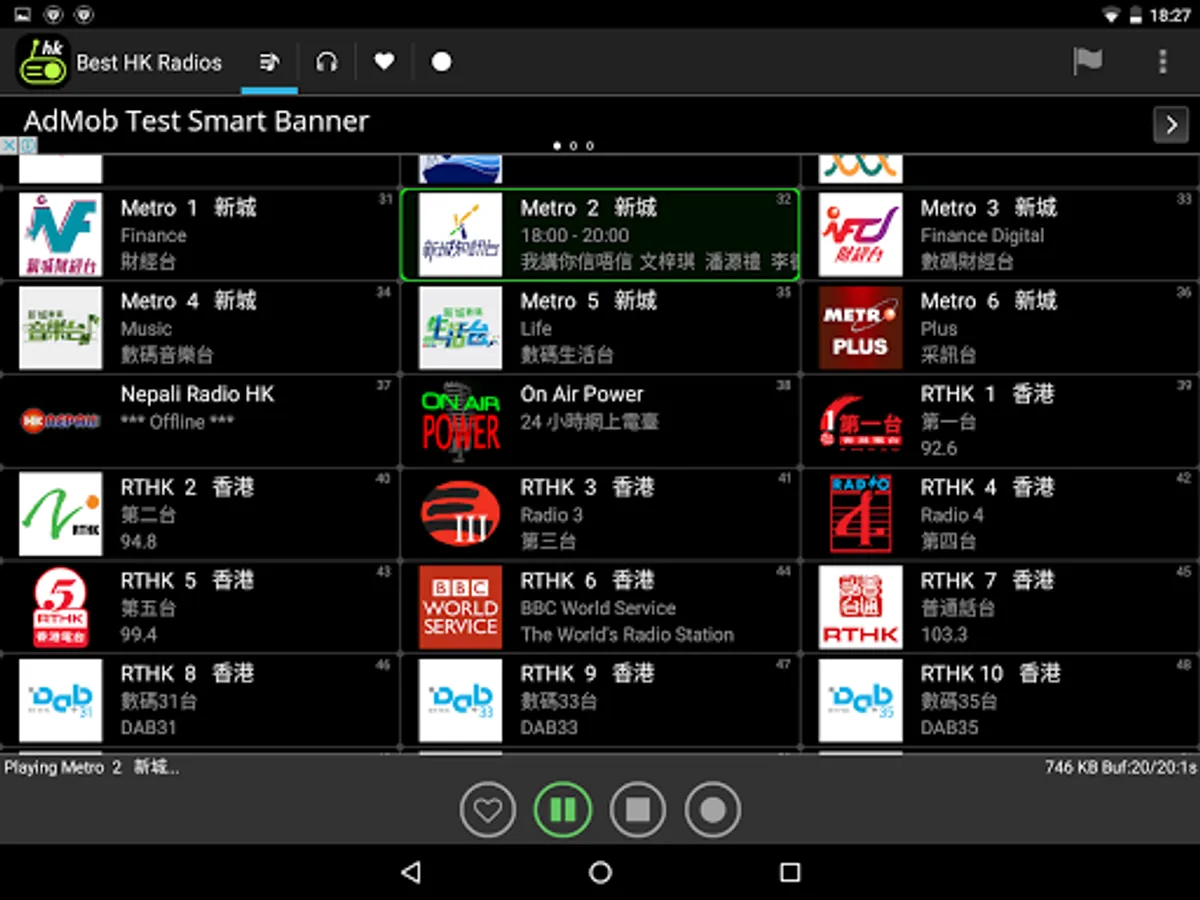The image size is (1200, 900).
Task: Tap the RTHK Radio 4 logo
Action: click(x=860, y=514)
